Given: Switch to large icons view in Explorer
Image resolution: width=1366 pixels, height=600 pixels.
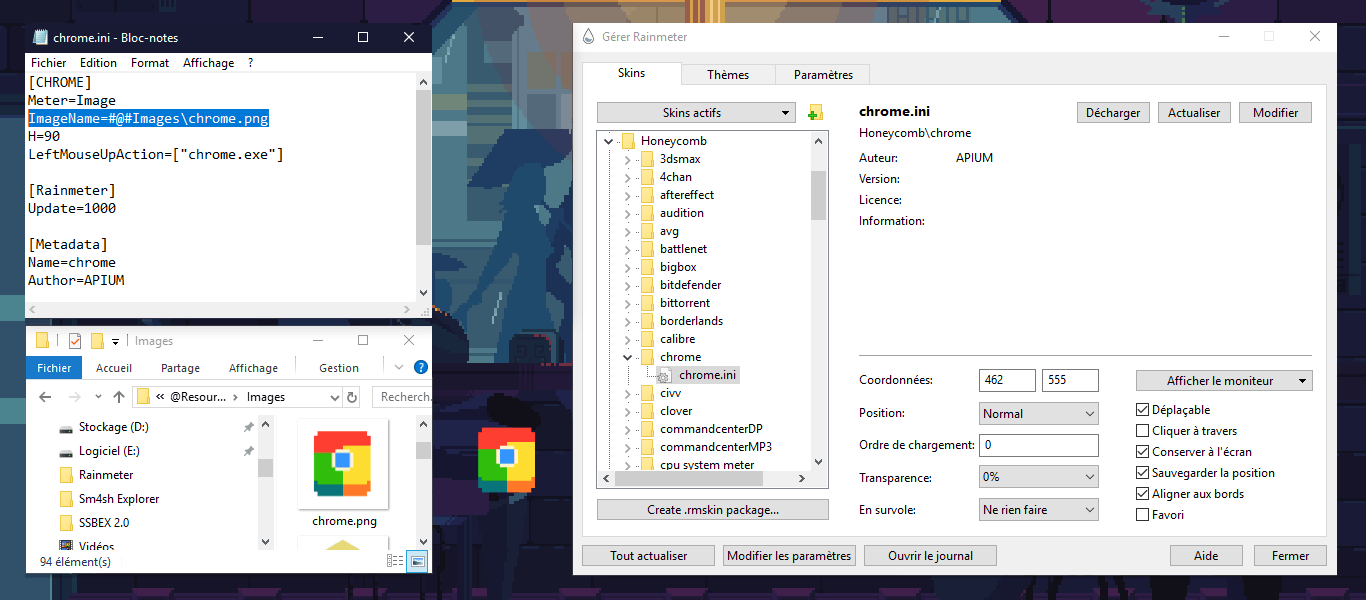Looking at the screenshot, I should (416, 562).
